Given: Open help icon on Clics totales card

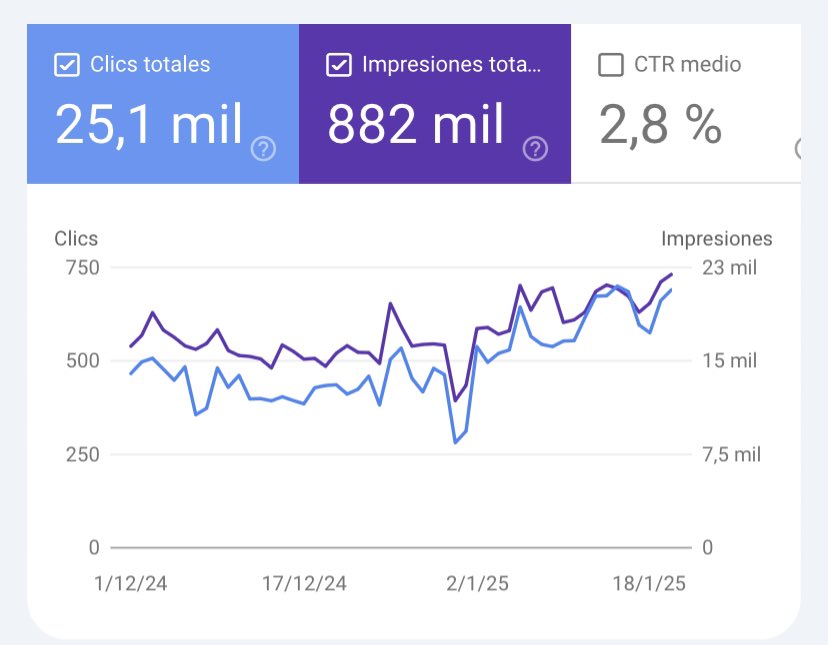Looking at the screenshot, I should pyautogui.click(x=264, y=150).
